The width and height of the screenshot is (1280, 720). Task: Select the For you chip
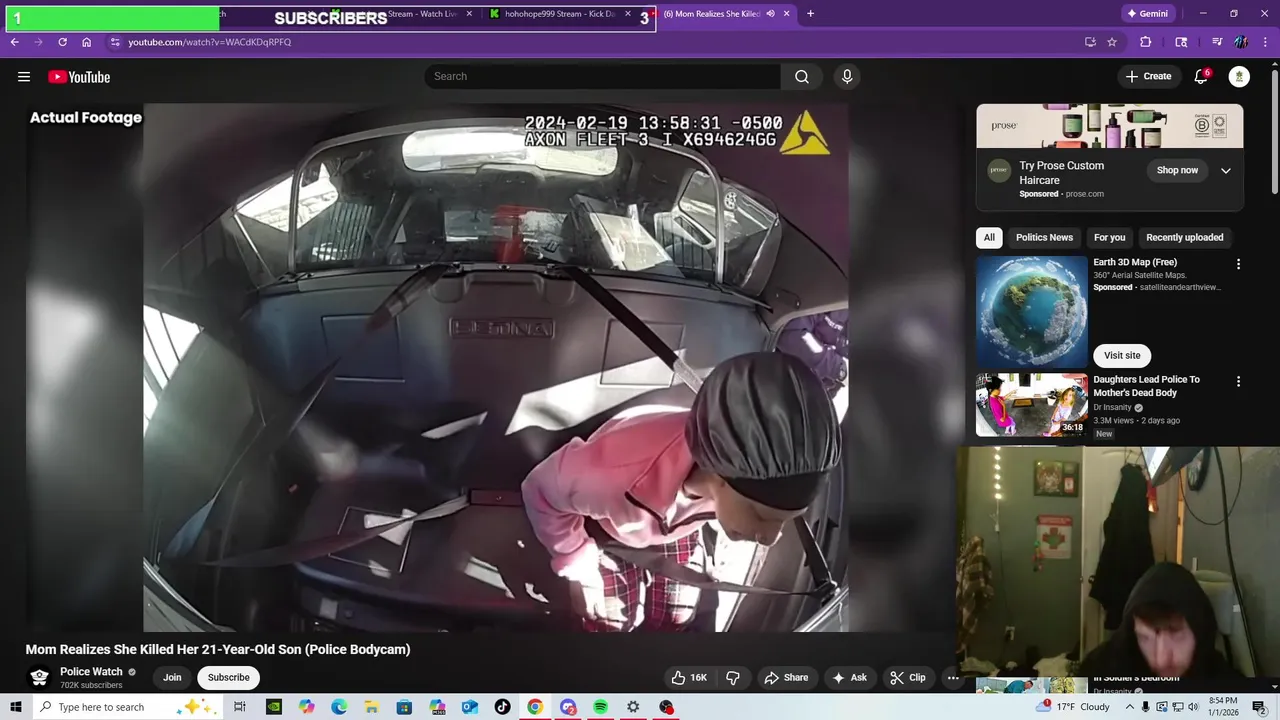1109,238
